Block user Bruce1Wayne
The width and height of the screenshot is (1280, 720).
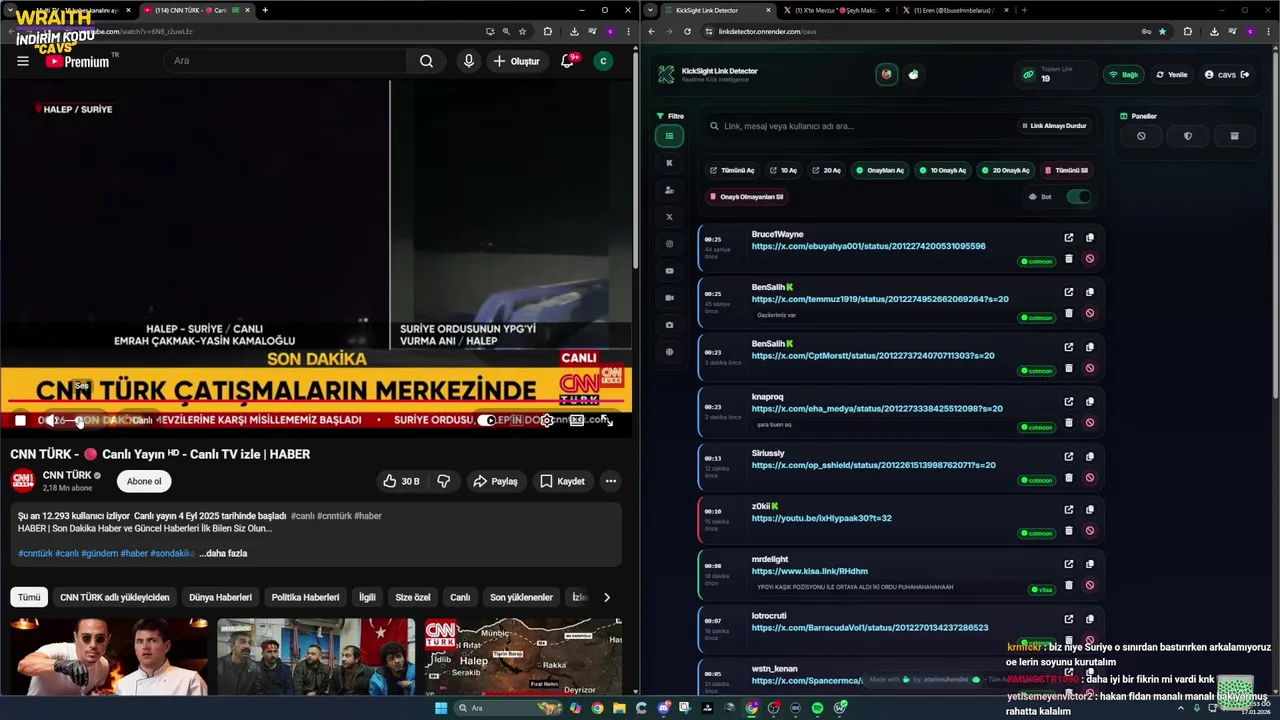click(x=1090, y=258)
